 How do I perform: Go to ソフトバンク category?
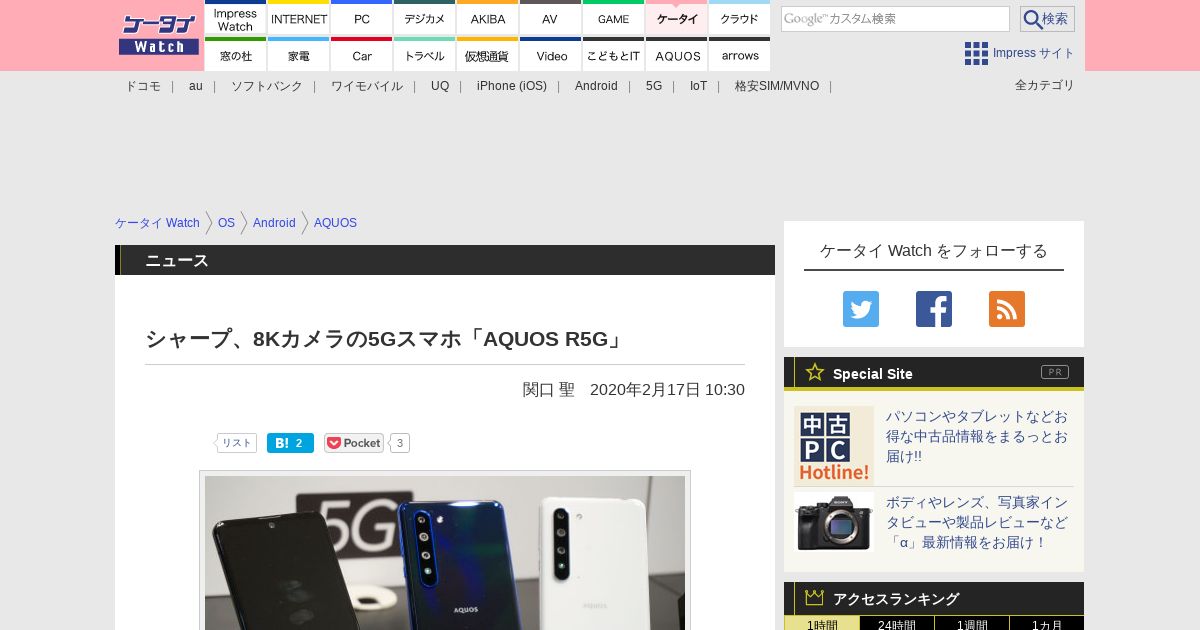pyautogui.click(x=267, y=86)
